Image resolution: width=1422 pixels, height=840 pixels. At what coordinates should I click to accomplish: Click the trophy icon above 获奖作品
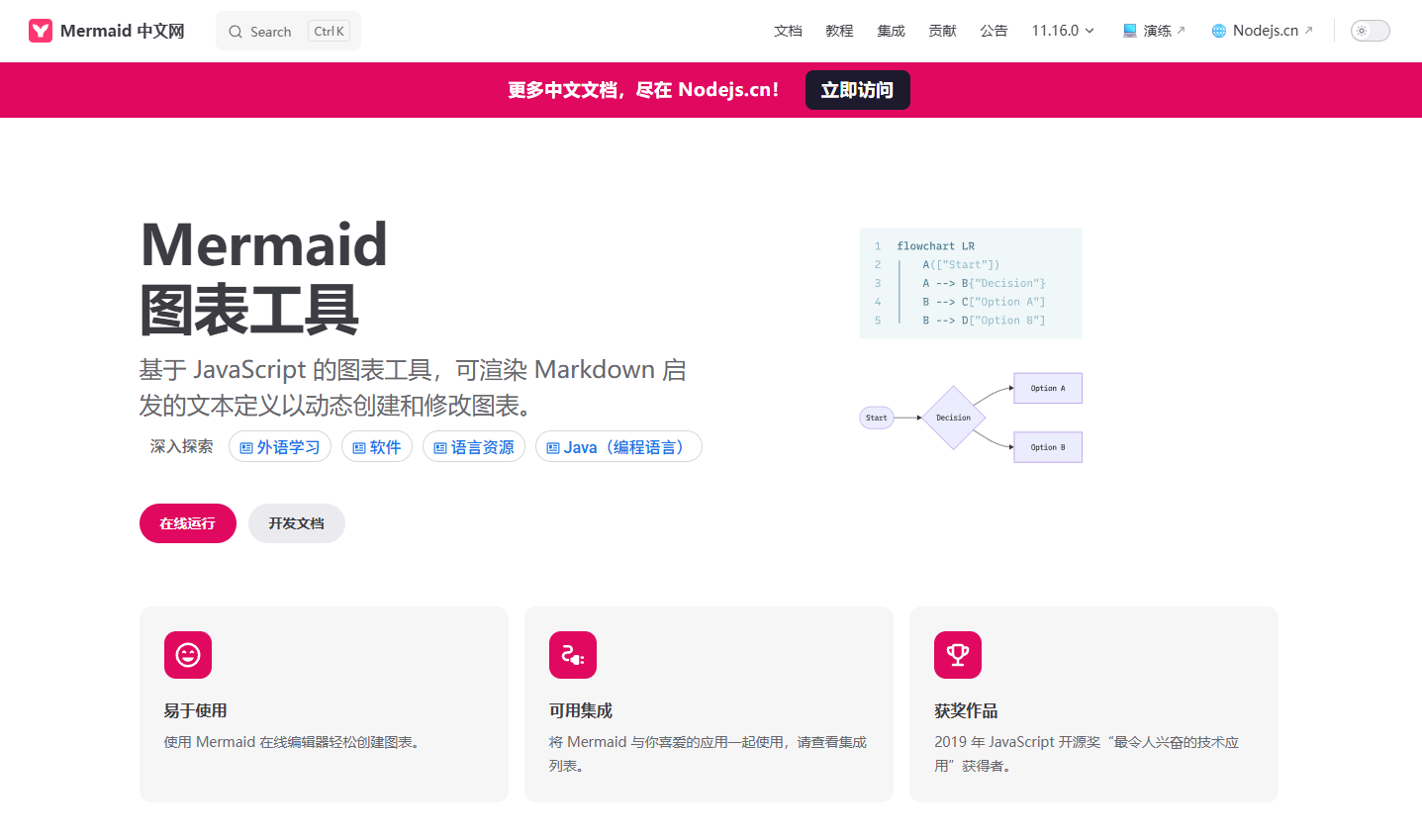[958, 655]
